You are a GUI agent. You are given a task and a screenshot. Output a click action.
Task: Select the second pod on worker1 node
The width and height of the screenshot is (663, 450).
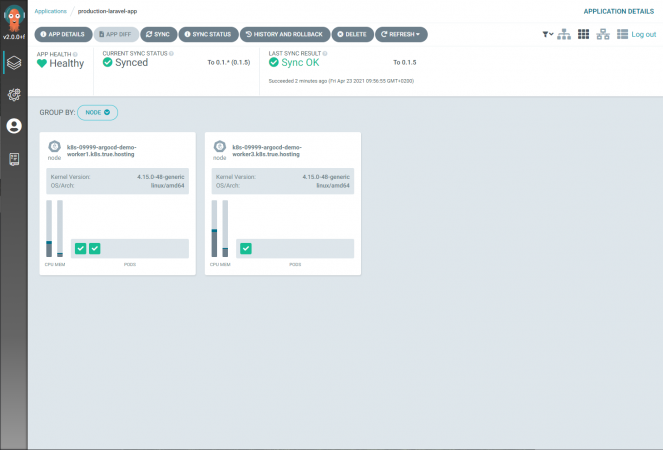(x=95, y=249)
